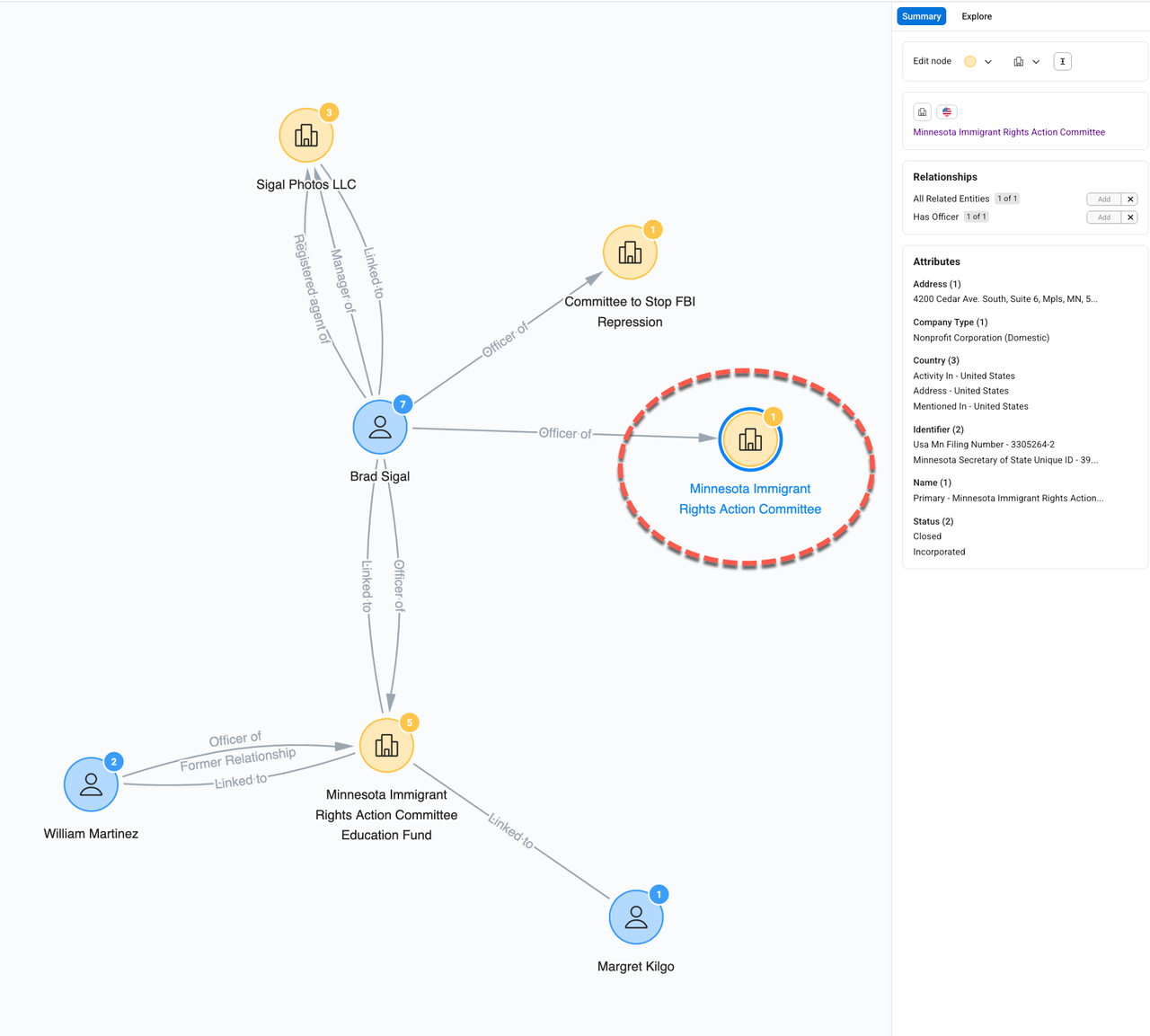This screenshot has height=1036, width=1150.
Task: Click Add for Has Officer relationship
Action: coord(1103,217)
